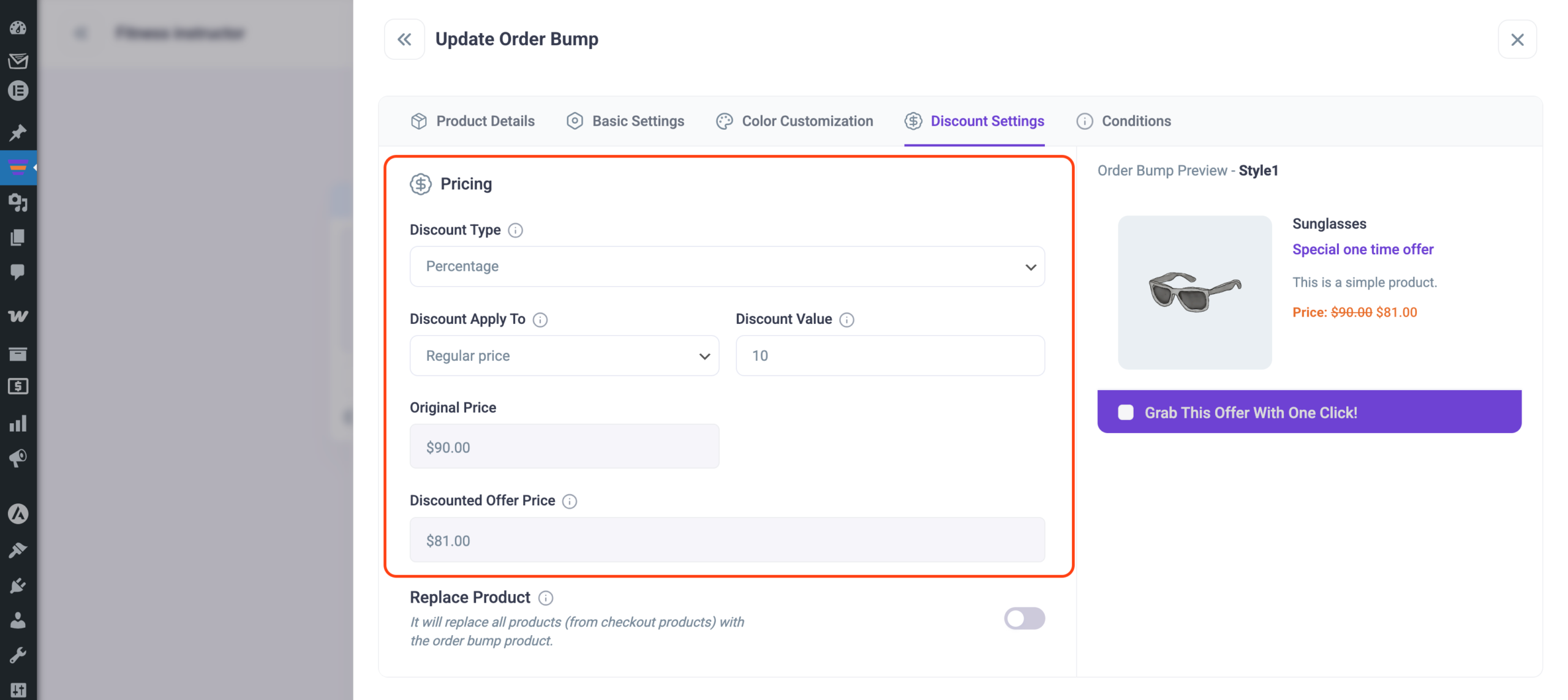Open the analytics bar chart sidebar icon

18,423
